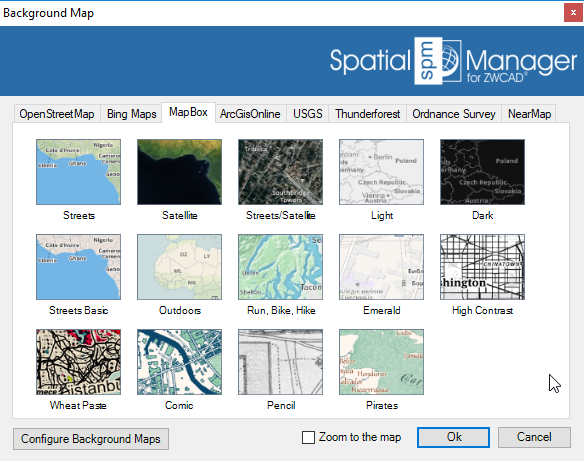Pick the Run, Bike, Hike map
The image size is (584, 461).
(280, 267)
